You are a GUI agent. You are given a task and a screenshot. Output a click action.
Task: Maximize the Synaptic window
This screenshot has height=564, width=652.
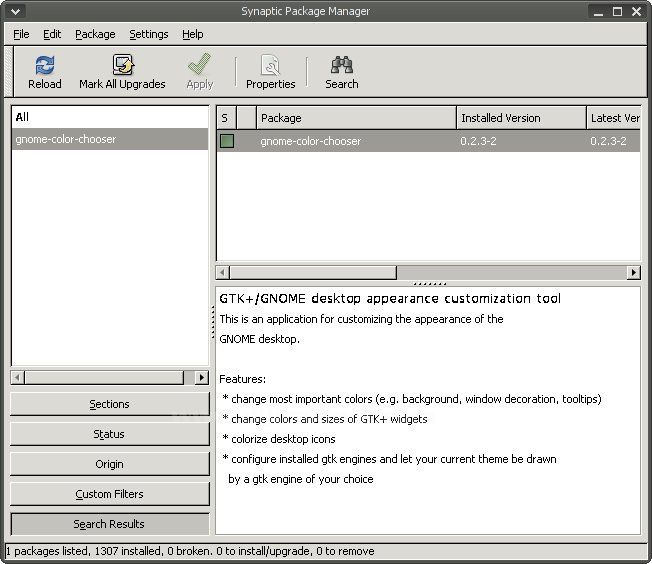click(x=617, y=11)
